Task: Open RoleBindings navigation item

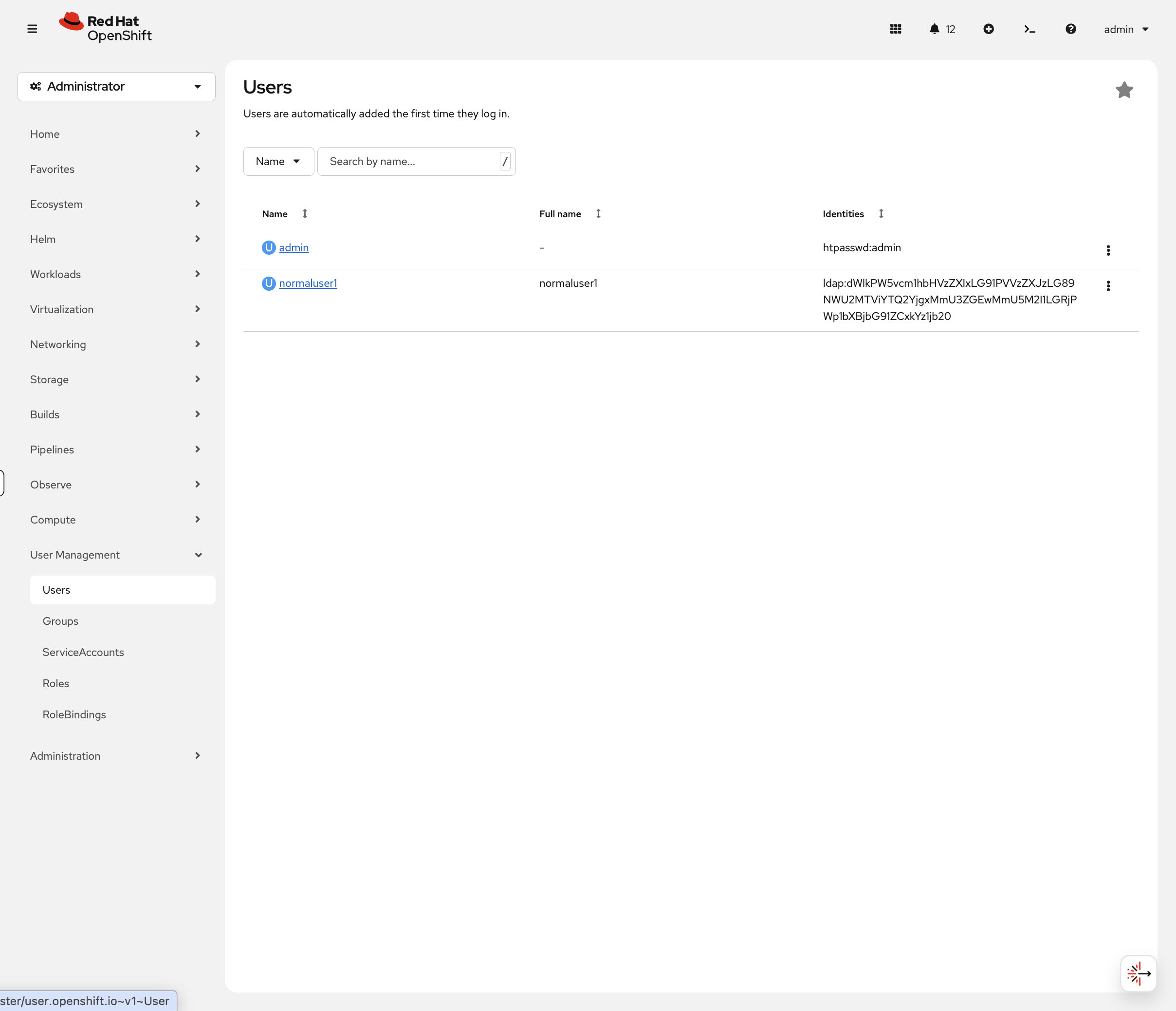Action: click(x=74, y=714)
